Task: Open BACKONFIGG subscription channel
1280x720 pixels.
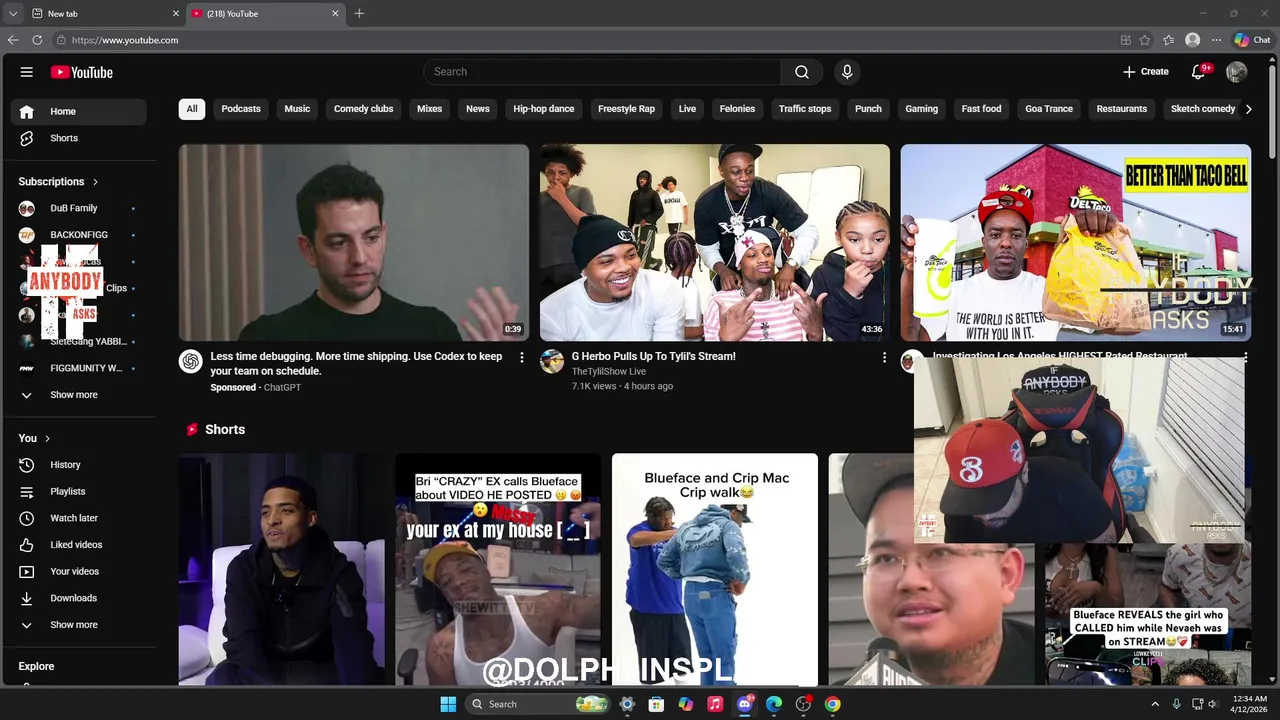Action: tap(79, 235)
